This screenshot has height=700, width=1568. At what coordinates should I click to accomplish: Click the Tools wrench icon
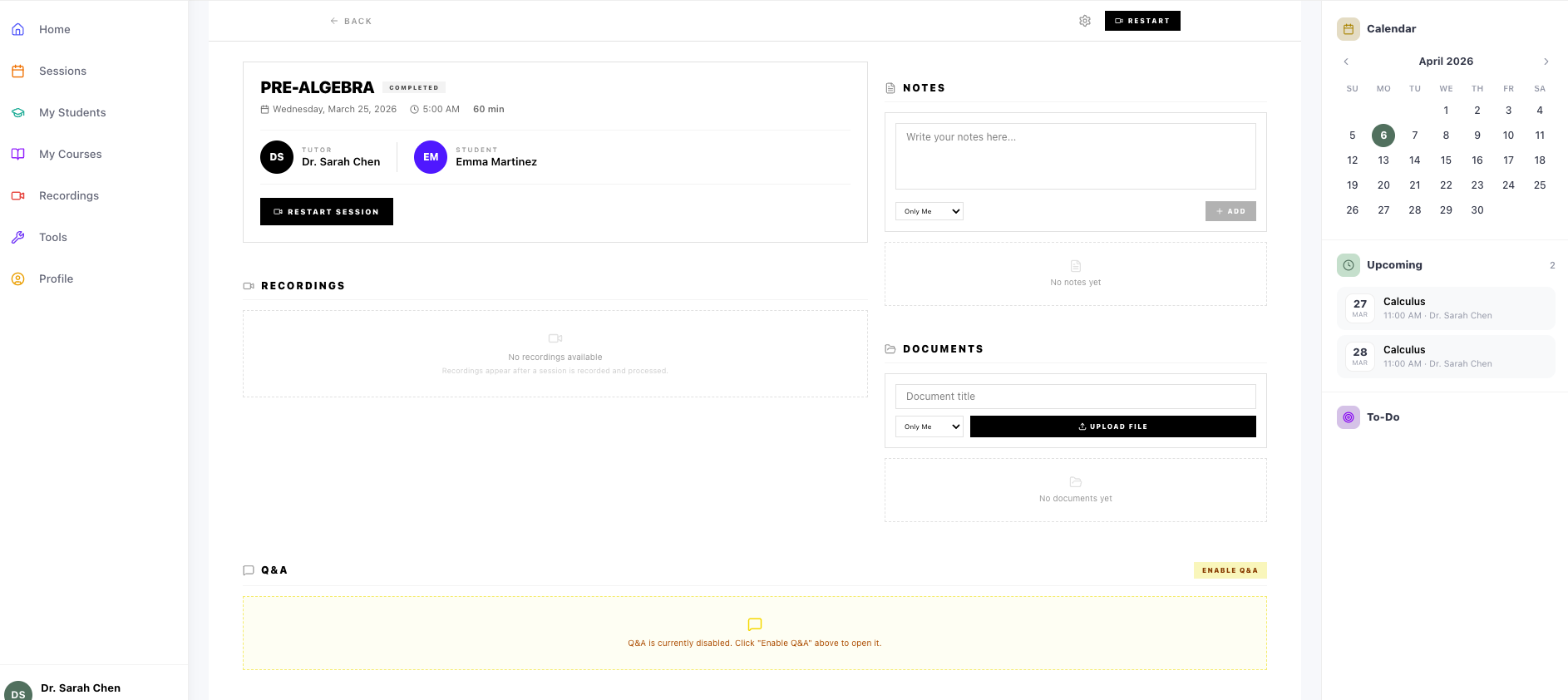[x=17, y=237]
